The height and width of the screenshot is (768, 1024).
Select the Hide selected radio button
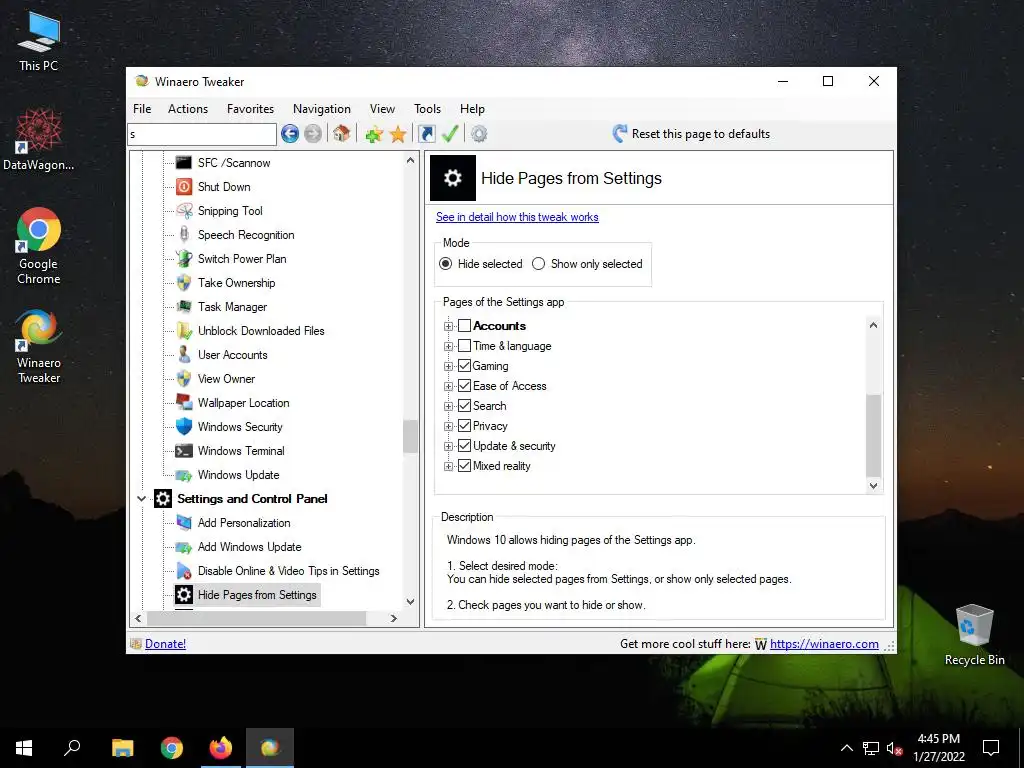(446, 264)
